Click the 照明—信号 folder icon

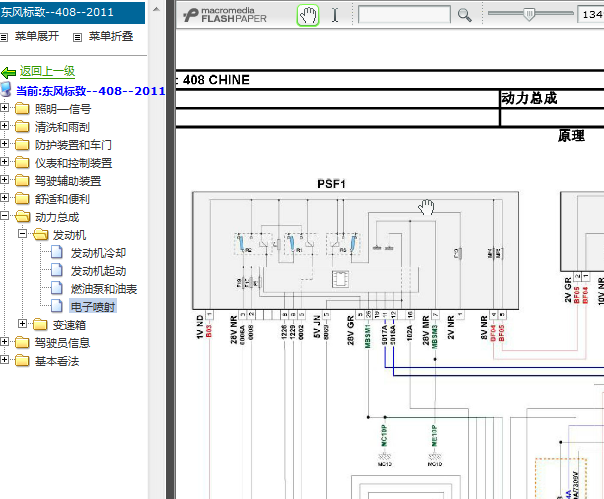coord(22,108)
